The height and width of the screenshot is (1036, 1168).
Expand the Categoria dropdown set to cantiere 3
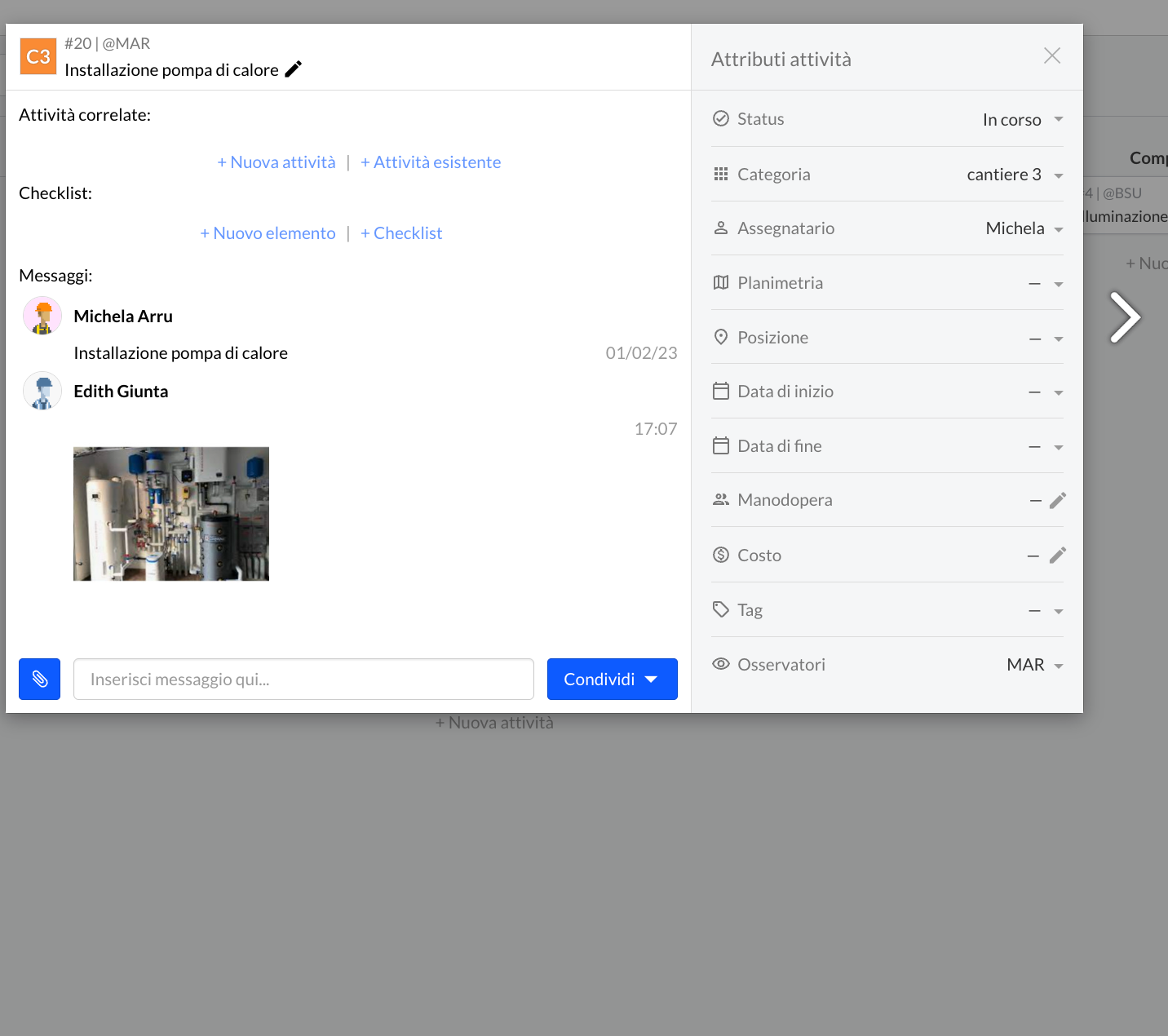pyautogui.click(x=1014, y=175)
